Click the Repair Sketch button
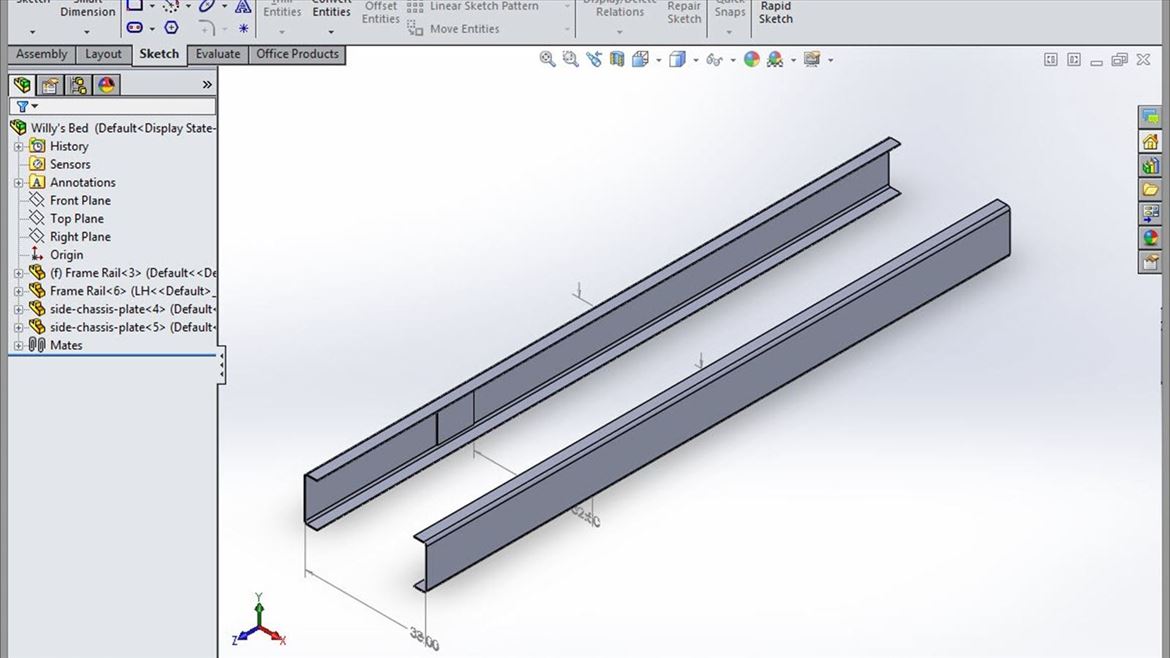 pos(683,13)
